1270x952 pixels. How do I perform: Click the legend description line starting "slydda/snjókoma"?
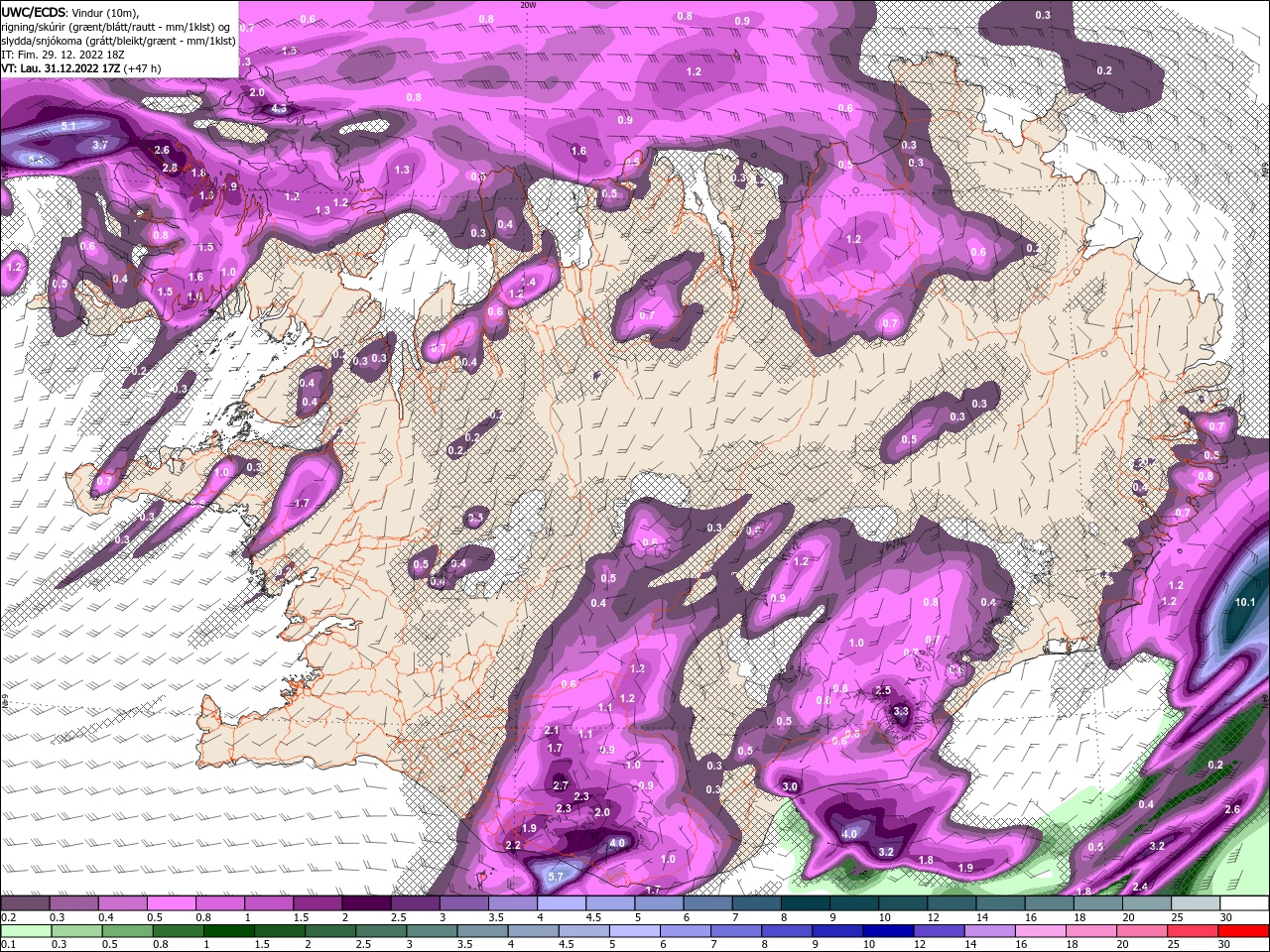(118, 41)
